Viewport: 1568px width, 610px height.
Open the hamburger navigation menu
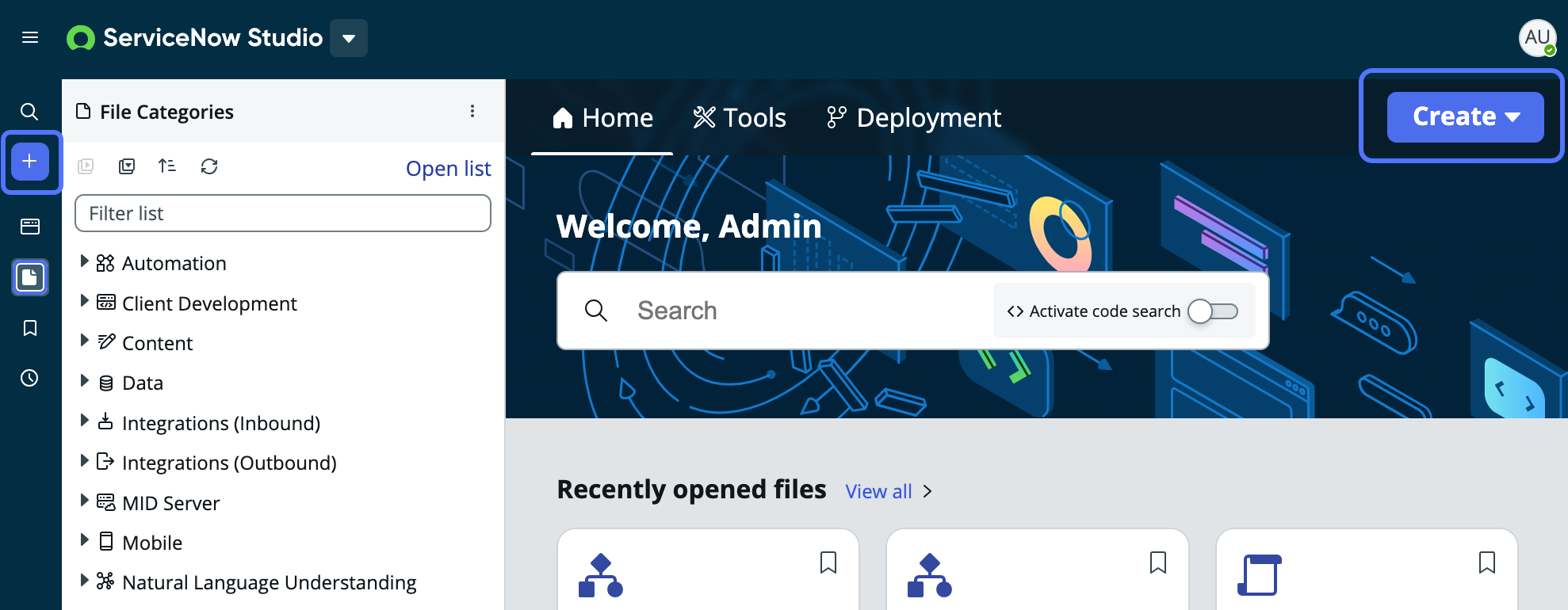pos(30,37)
